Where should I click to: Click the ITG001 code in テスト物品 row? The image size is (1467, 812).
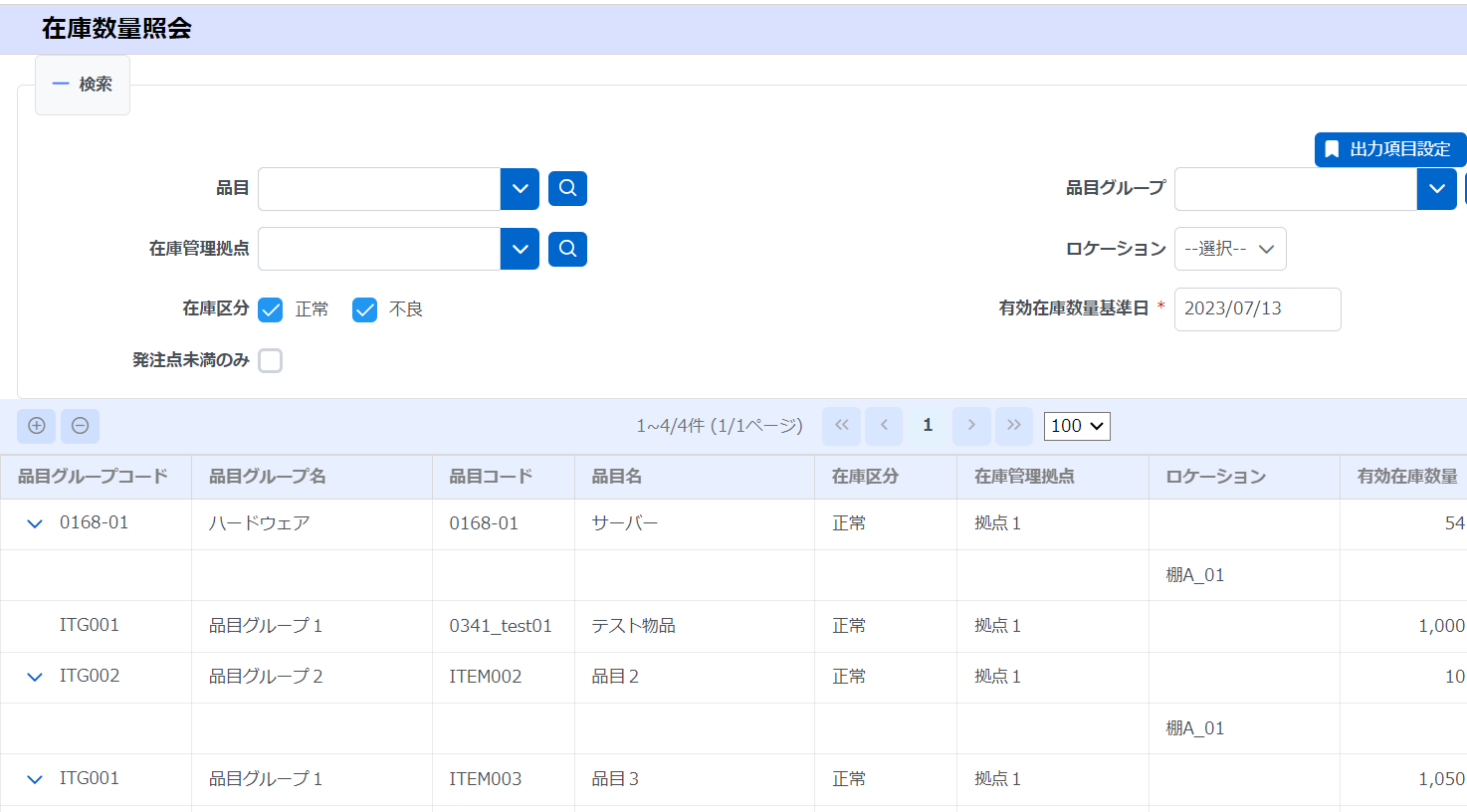(90, 625)
